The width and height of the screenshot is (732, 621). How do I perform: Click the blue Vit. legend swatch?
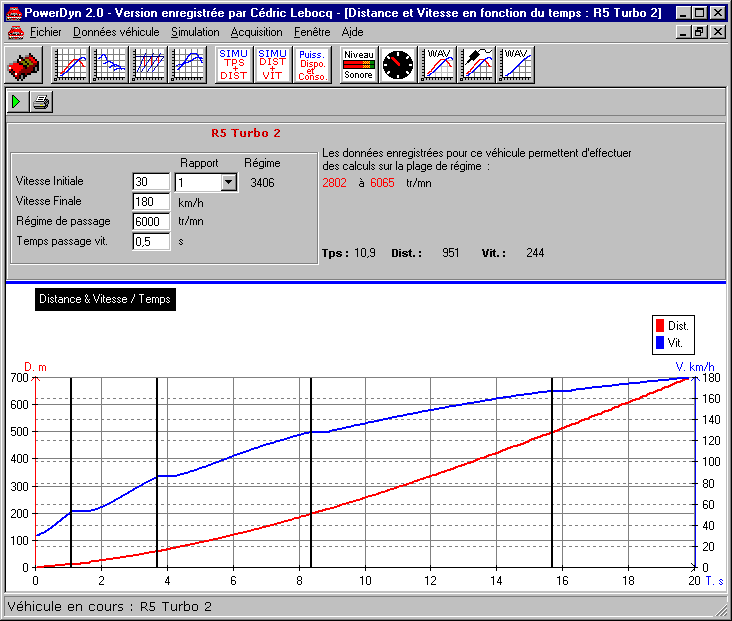(x=659, y=343)
